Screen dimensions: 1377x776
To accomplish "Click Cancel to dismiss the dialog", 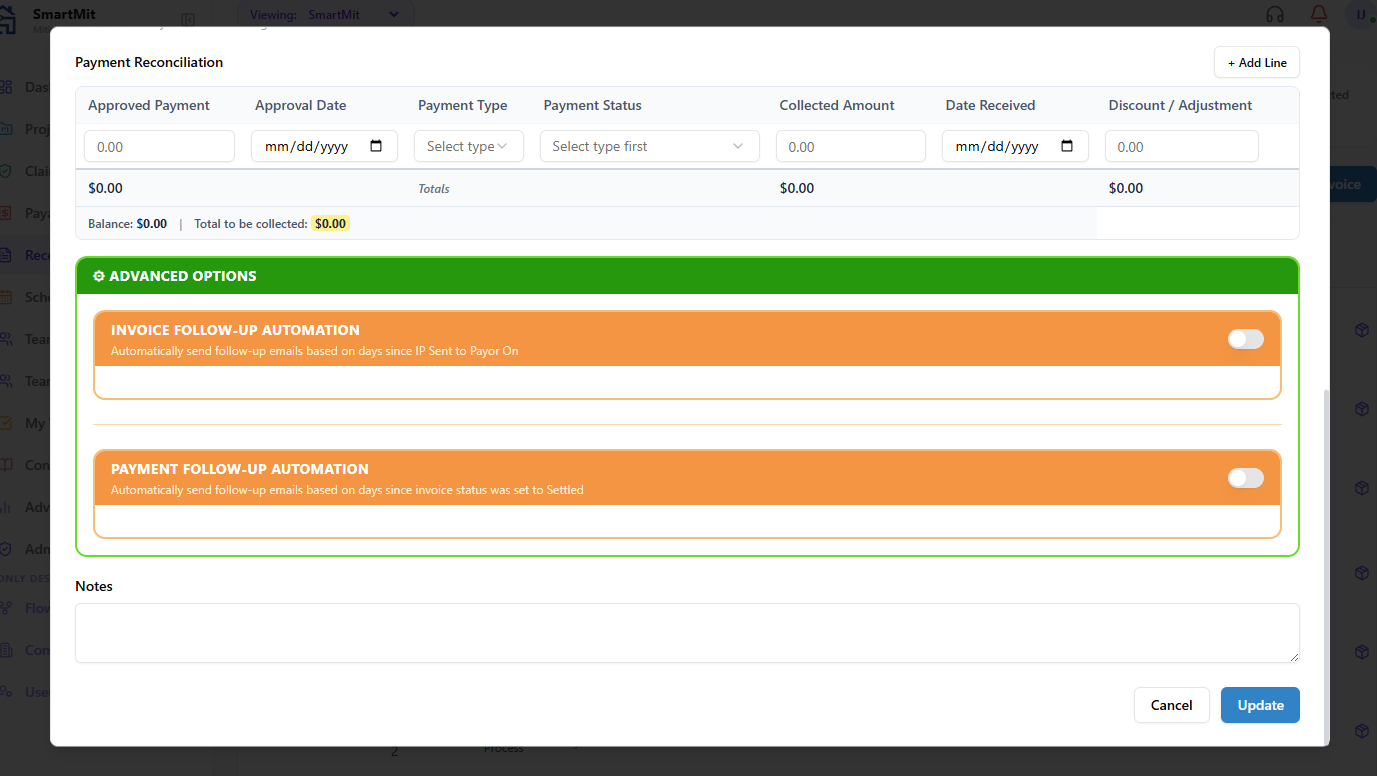I will (x=1172, y=705).
